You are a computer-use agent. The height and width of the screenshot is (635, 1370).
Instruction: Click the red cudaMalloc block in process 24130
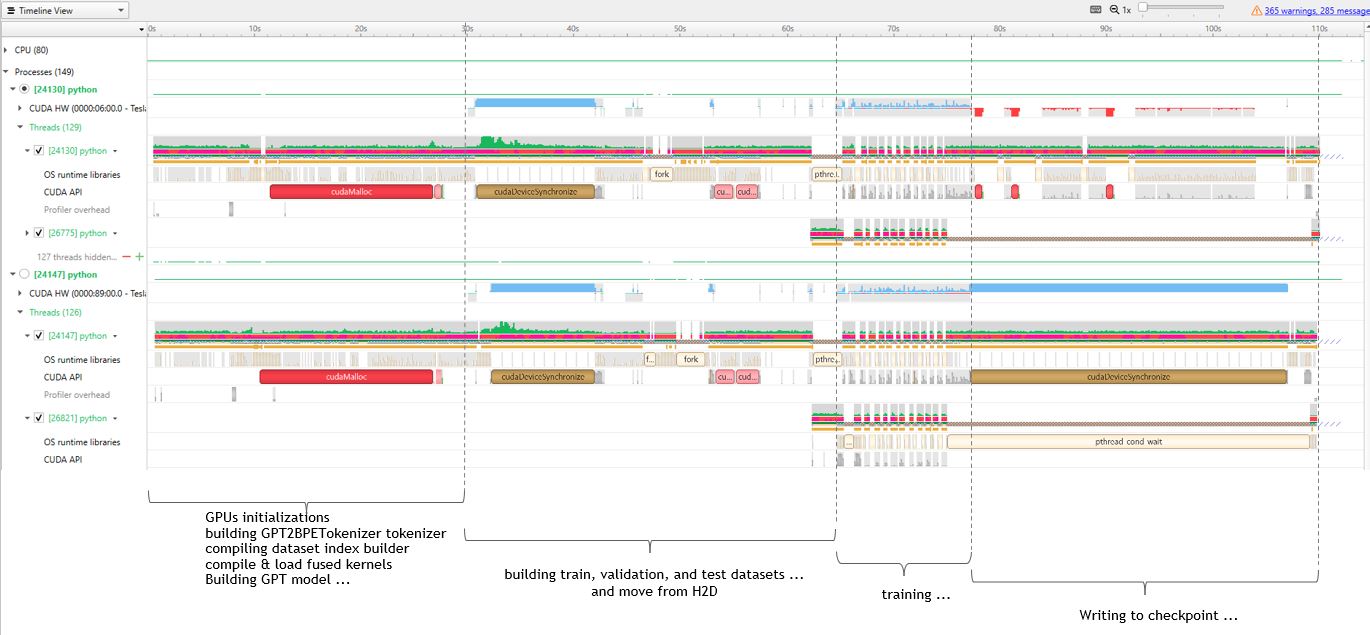tap(350, 191)
